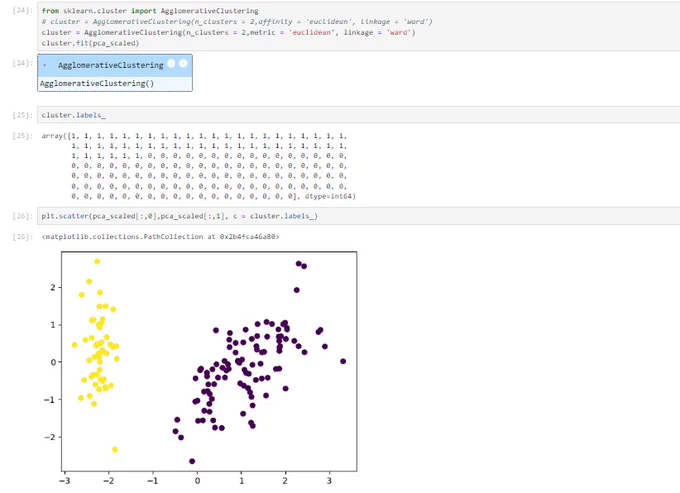Click the [25]: prompt beside cluster.labels_ input
Viewport: 680px width, 493px height.
point(22,115)
